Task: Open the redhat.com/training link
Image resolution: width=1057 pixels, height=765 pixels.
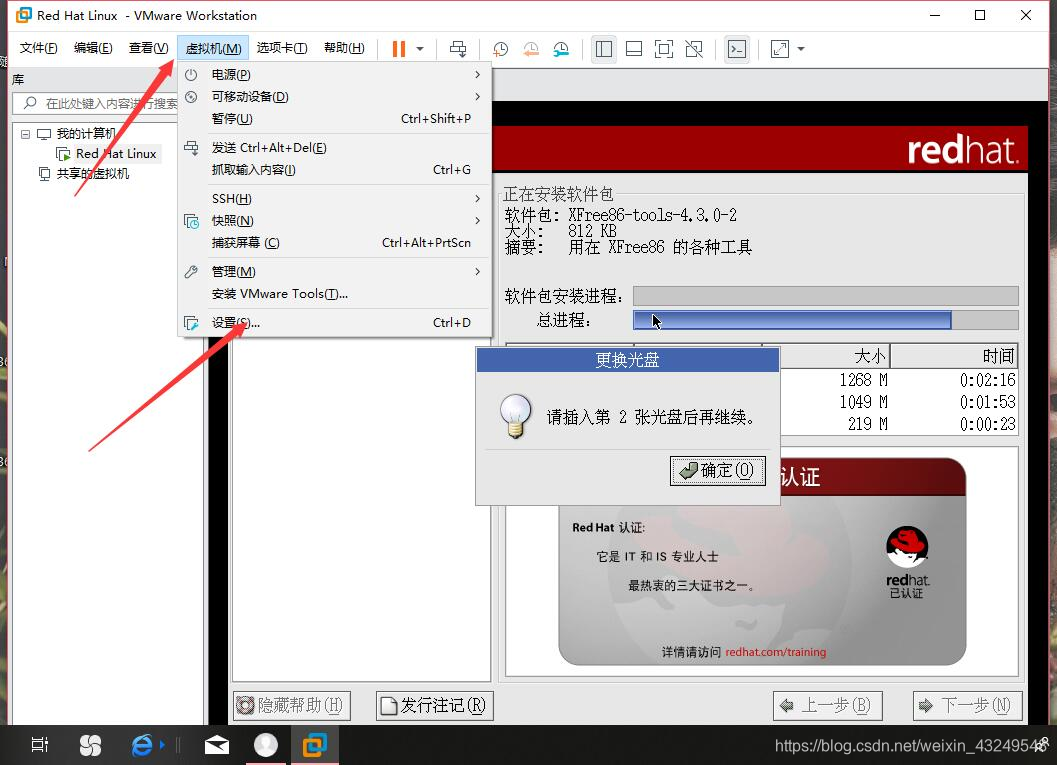Action: [x=775, y=652]
